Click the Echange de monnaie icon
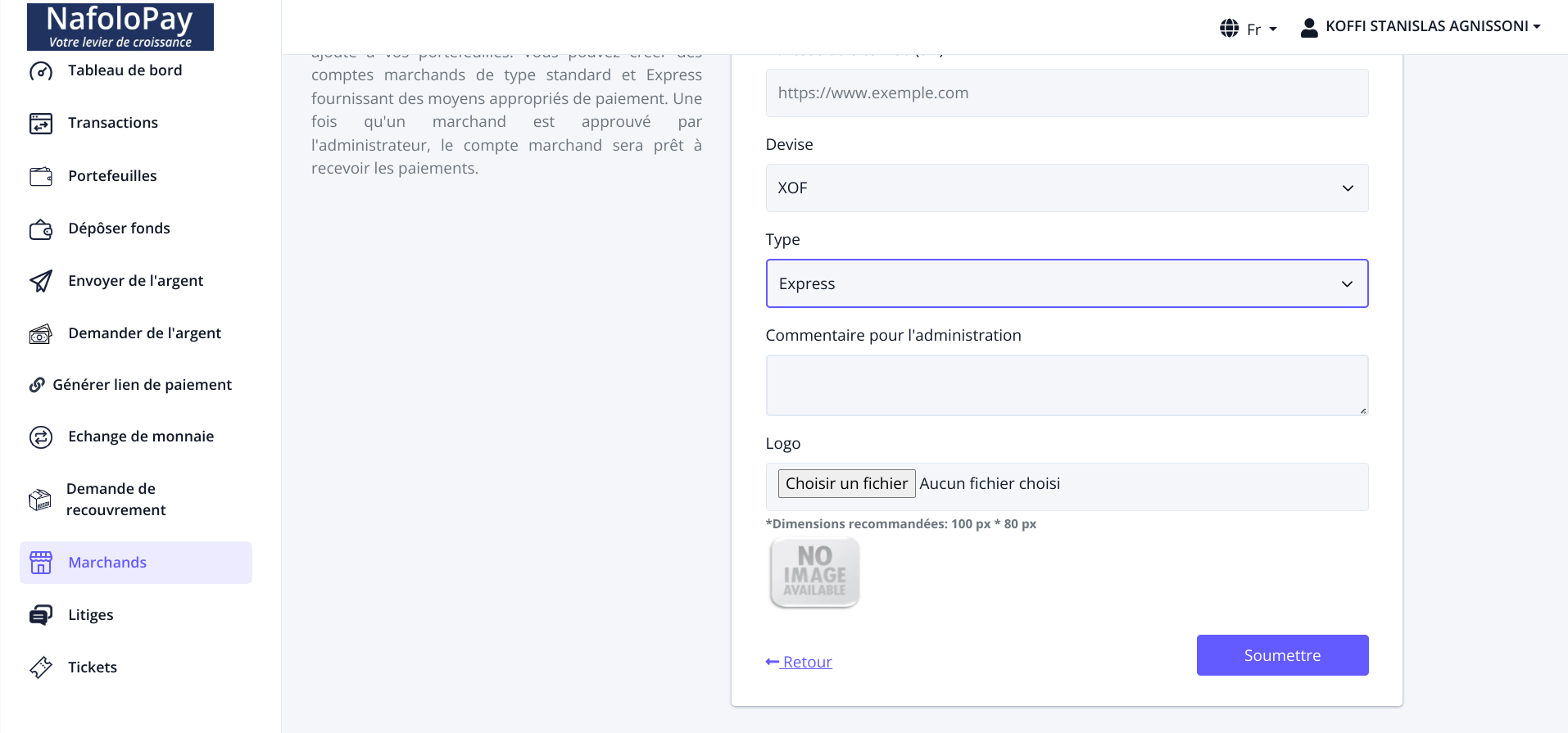This screenshot has width=1568, height=733. 41,437
